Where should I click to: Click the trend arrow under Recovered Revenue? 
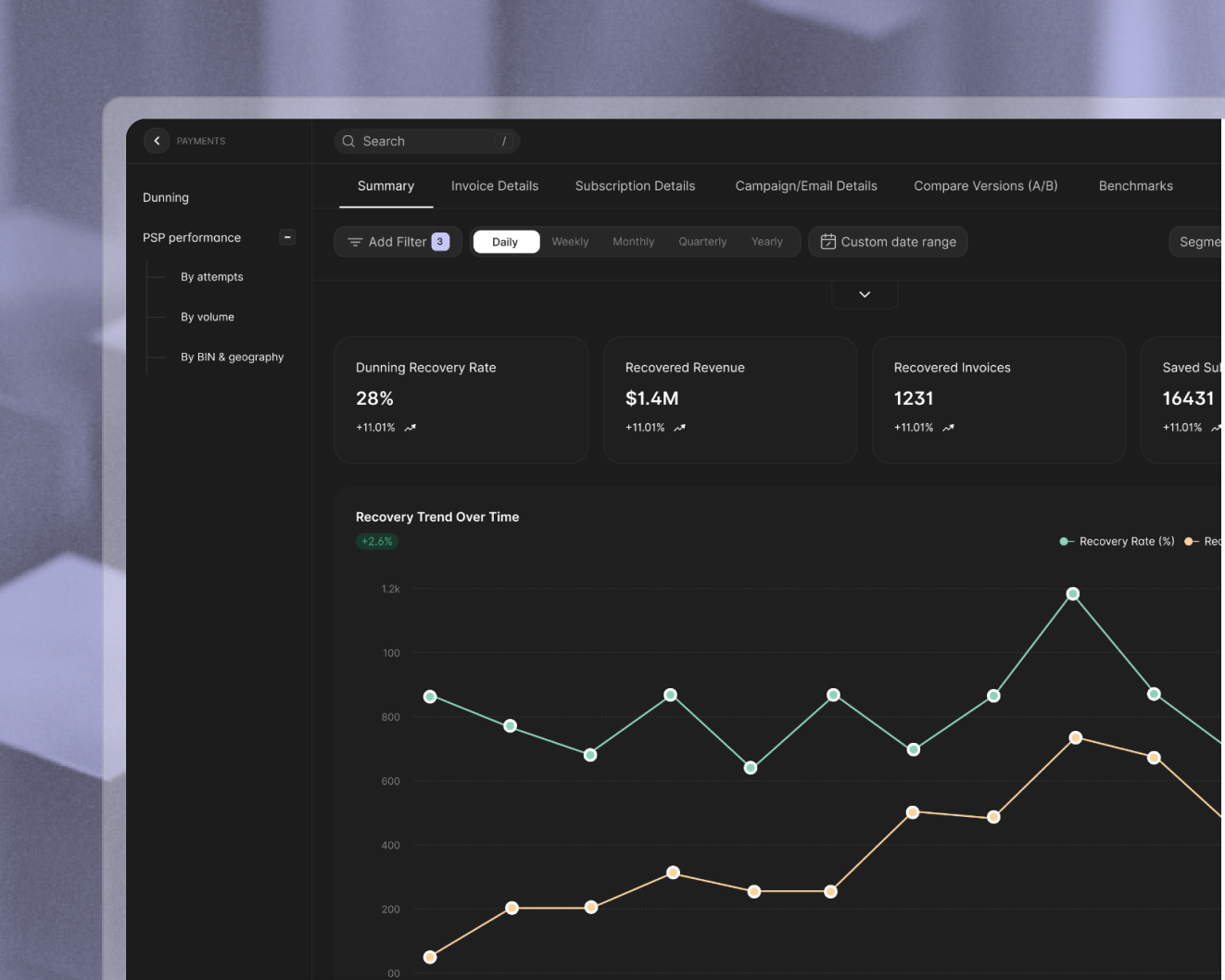click(x=679, y=428)
